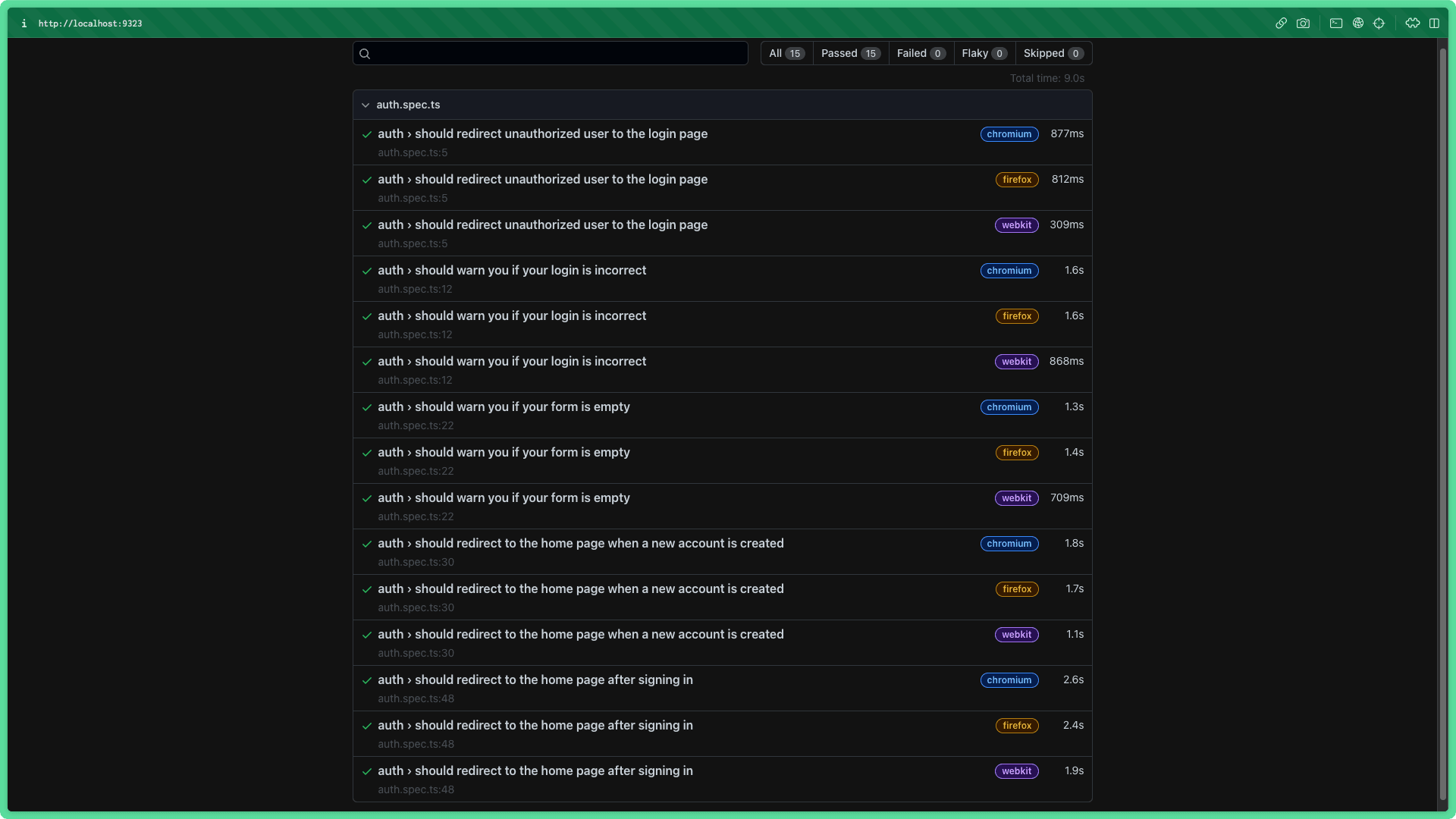
Task: Take a screenshot with the camera icon
Action: tap(1303, 24)
